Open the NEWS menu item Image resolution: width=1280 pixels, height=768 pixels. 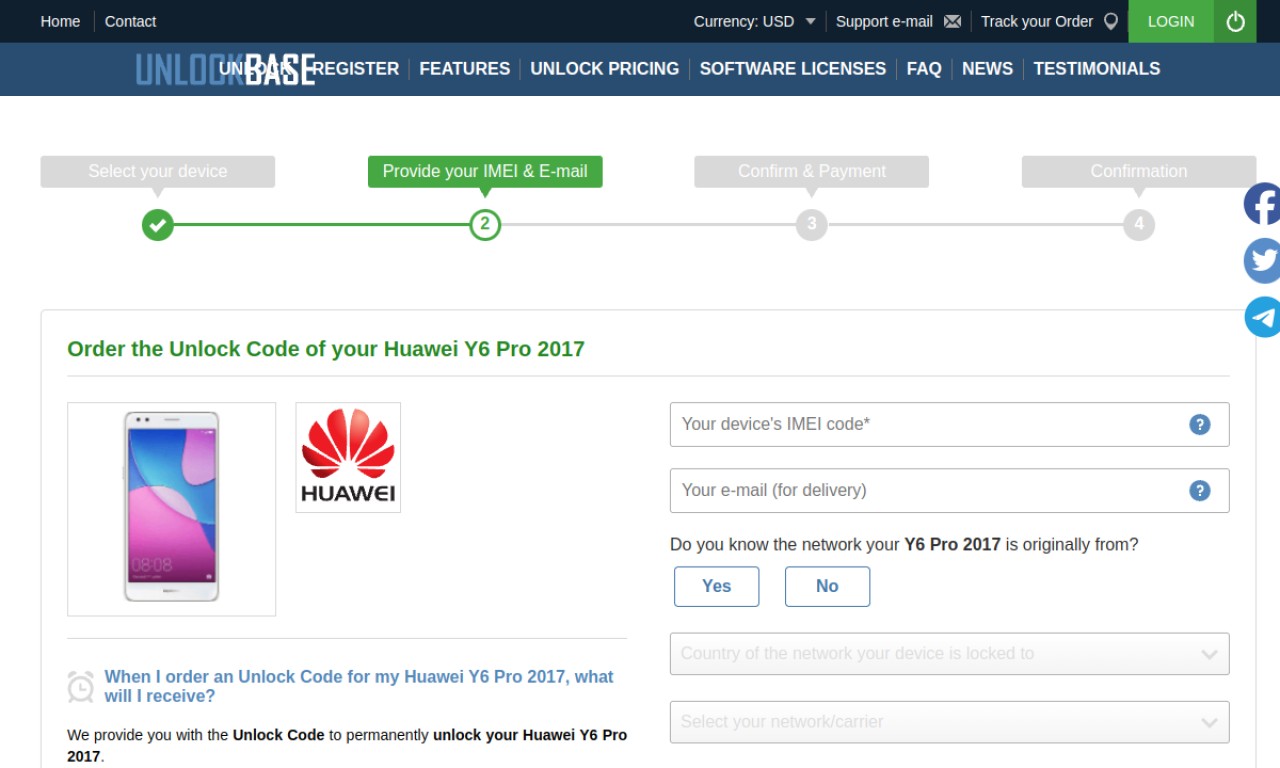click(987, 69)
